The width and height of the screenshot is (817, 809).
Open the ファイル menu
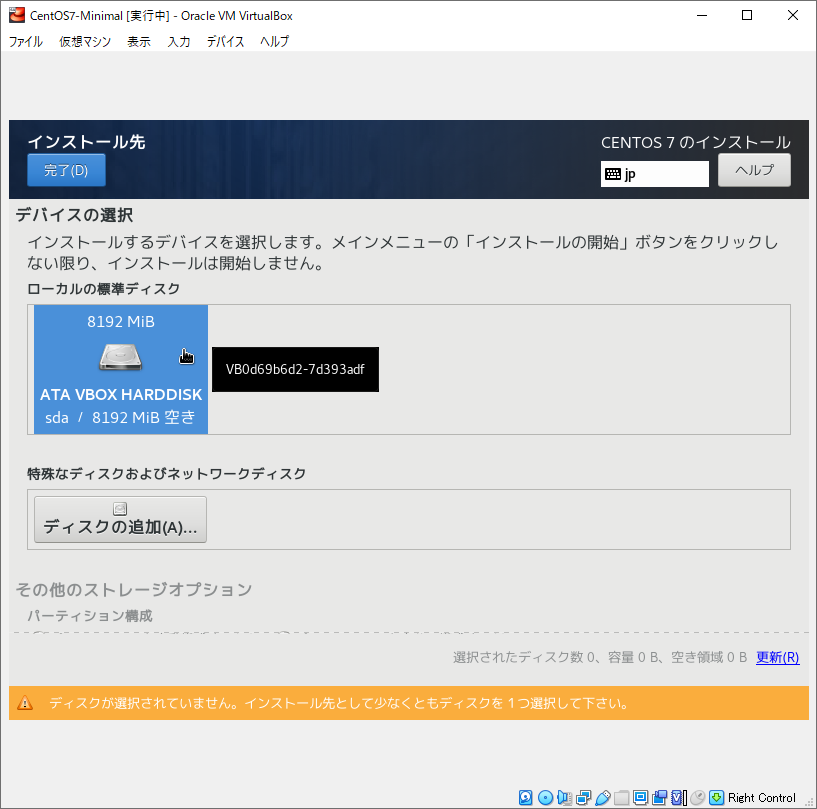26,42
